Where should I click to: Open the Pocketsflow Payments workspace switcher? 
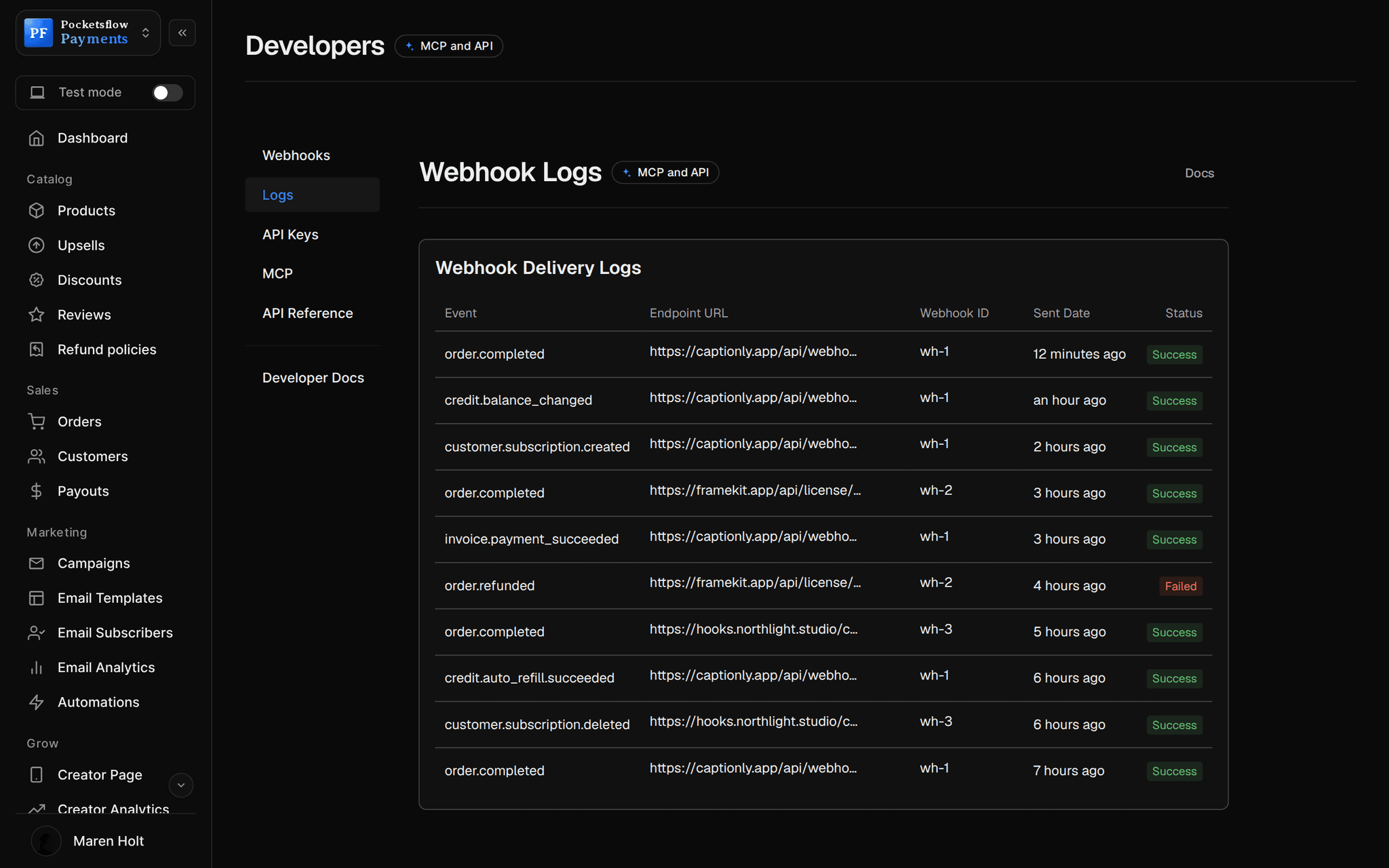click(x=88, y=33)
